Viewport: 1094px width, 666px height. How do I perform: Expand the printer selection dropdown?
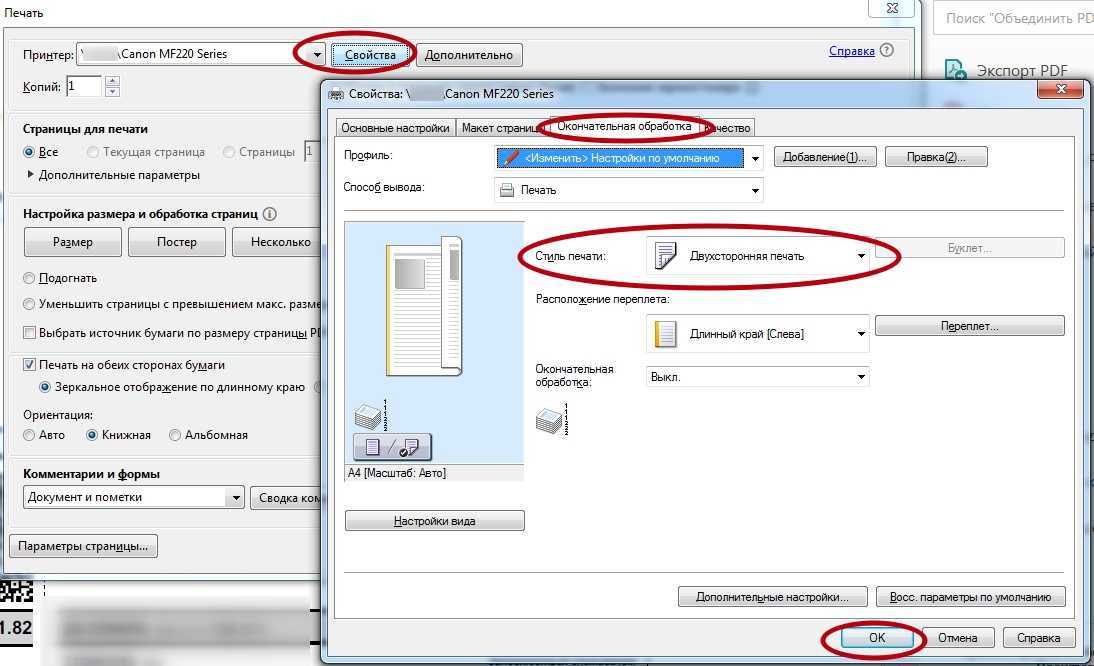(x=317, y=54)
